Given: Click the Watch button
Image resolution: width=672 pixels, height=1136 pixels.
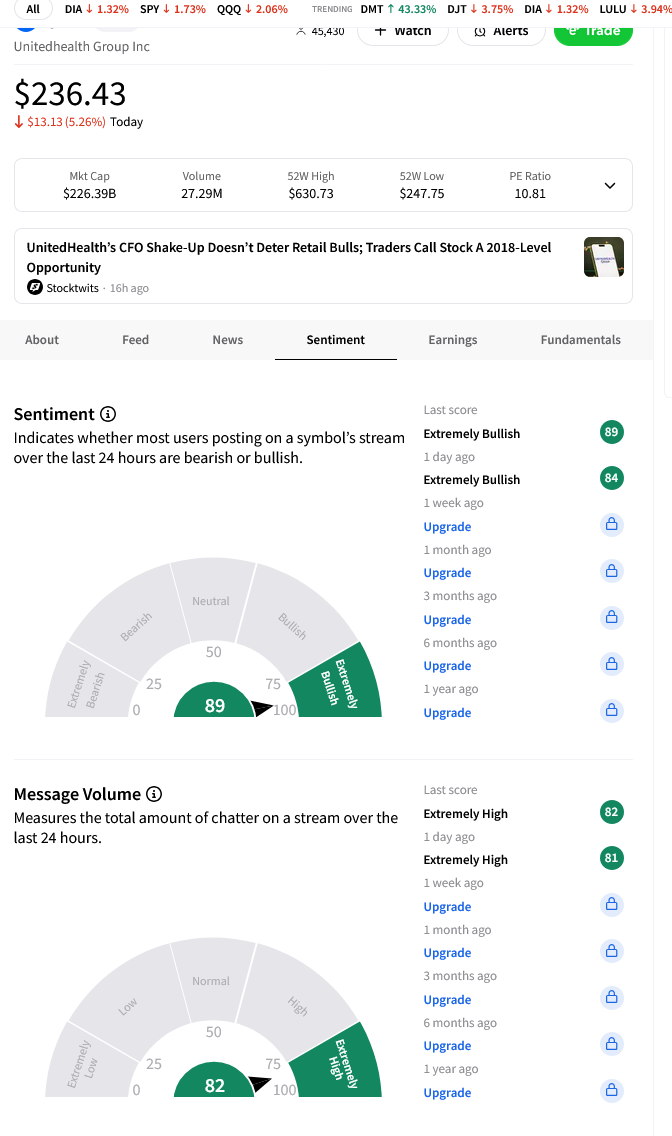Looking at the screenshot, I should pyautogui.click(x=403, y=32).
